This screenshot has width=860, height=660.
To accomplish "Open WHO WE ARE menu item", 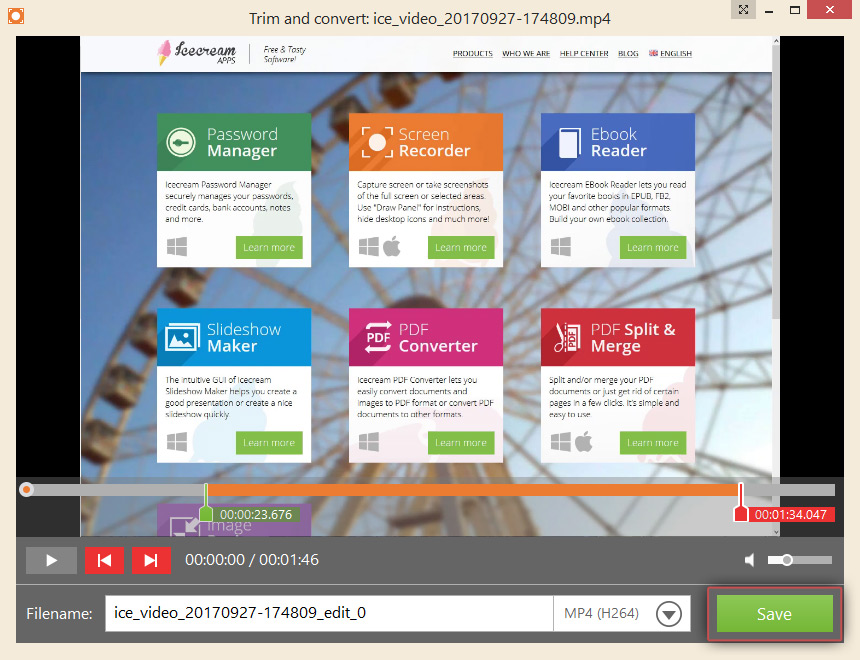I will coord(526,53).
